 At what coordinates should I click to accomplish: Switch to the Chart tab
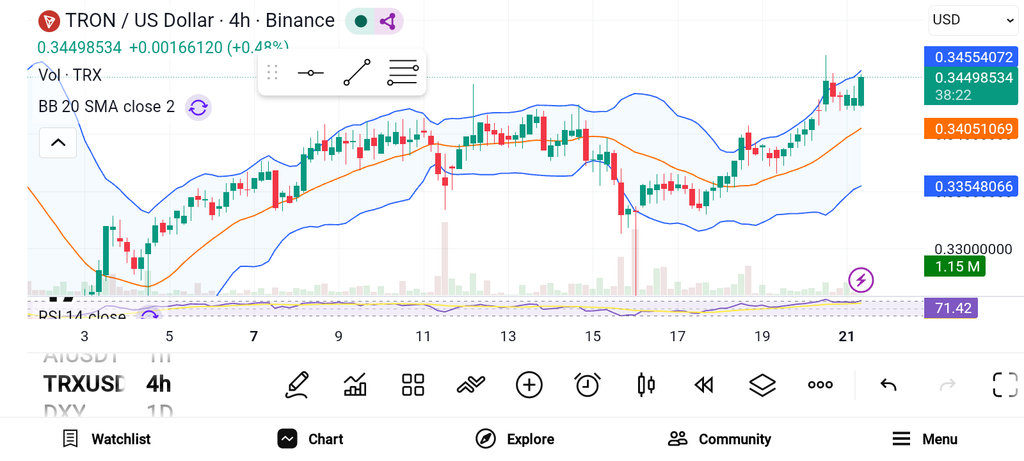pos(310,439)
